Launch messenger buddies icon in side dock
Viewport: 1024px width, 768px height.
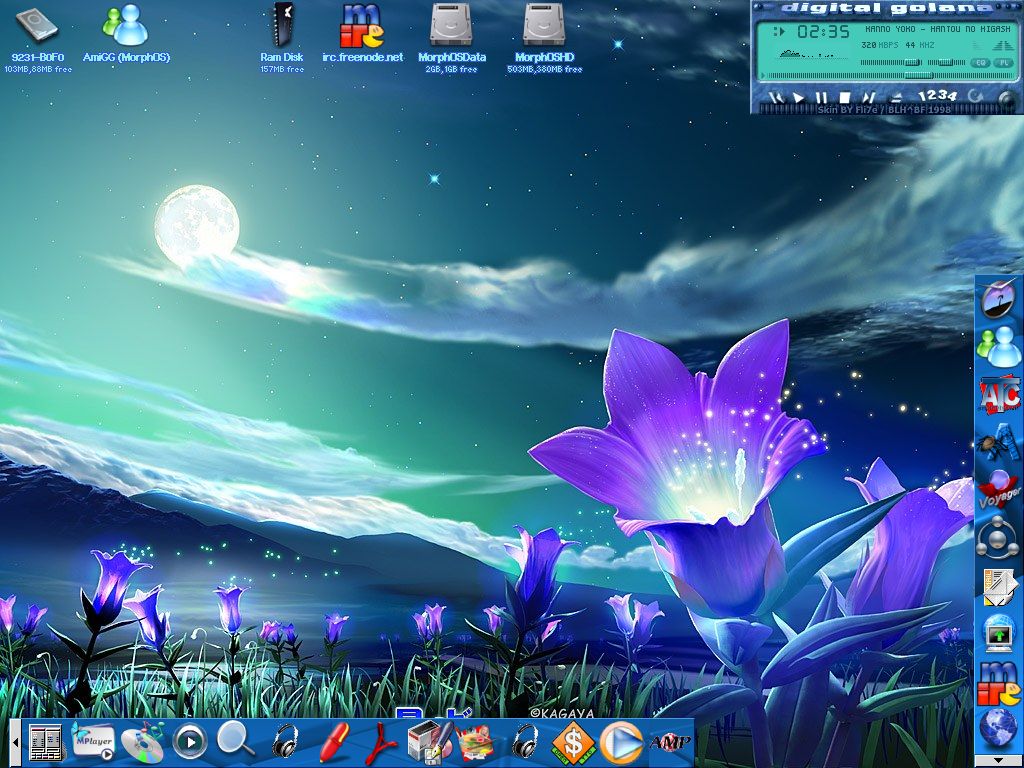(999, 346)
